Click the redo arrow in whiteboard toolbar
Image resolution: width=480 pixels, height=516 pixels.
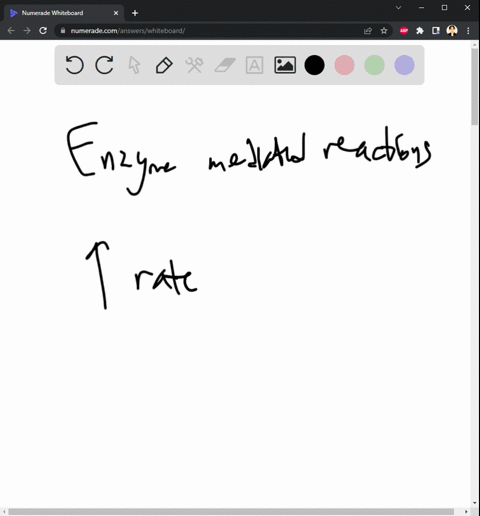(104, 65)
